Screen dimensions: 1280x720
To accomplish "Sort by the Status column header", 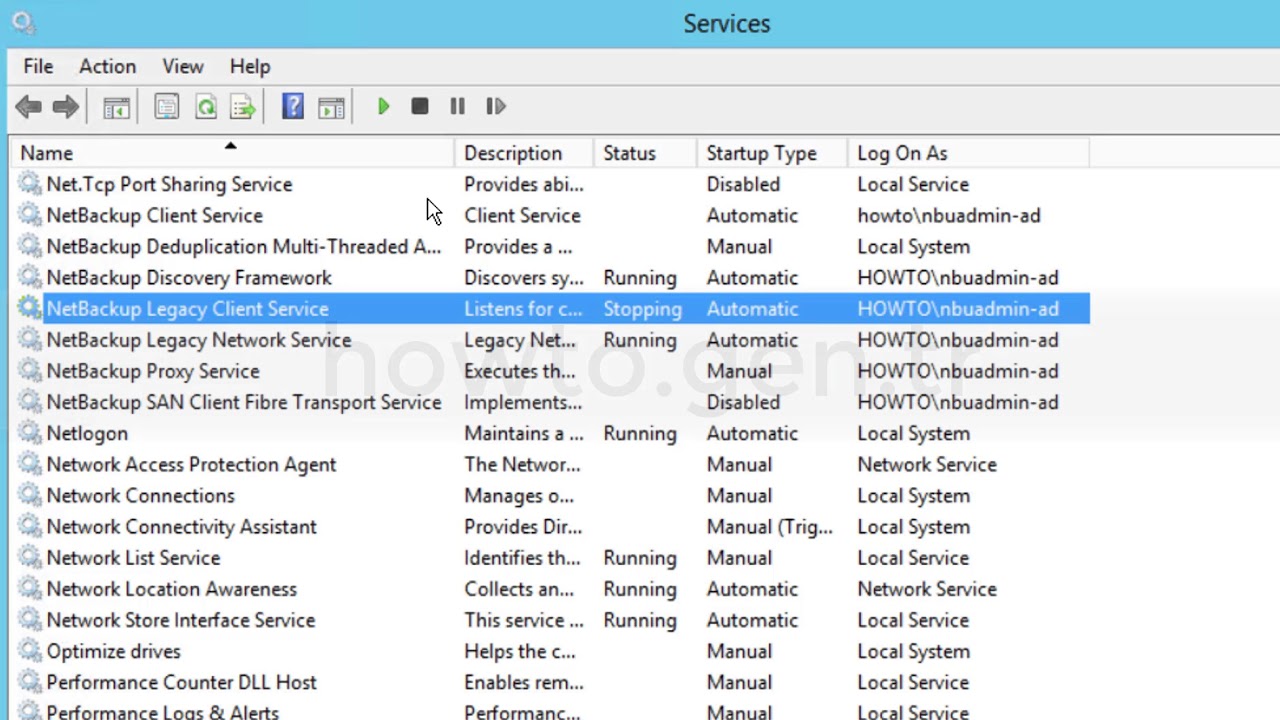I will point(645,153).
